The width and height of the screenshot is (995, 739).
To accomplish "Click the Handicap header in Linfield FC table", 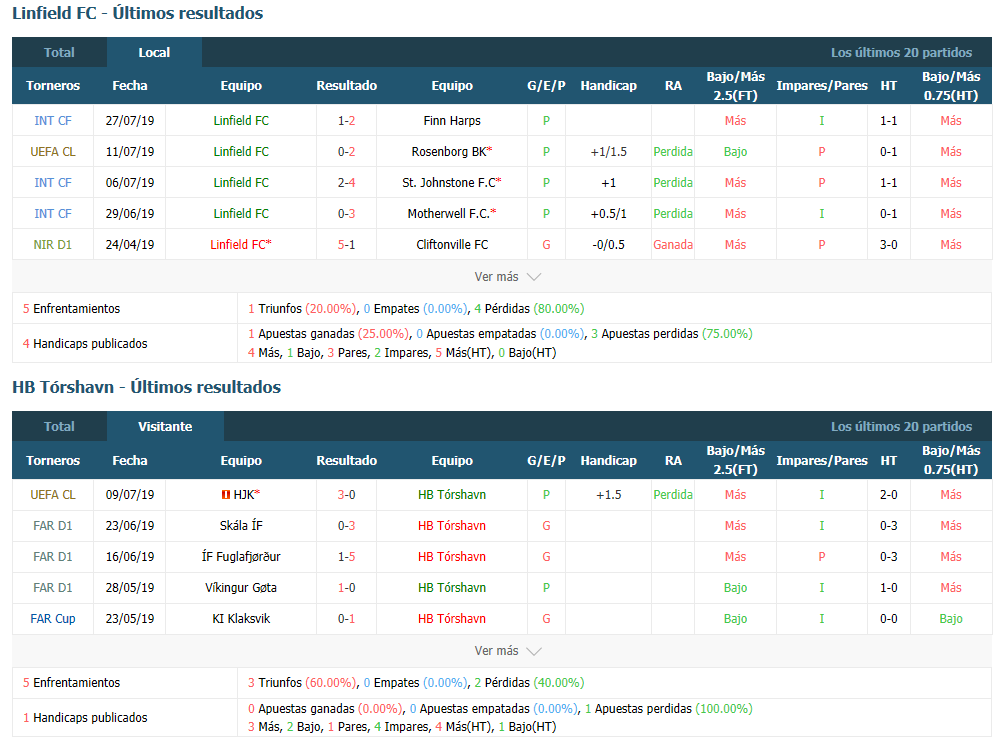I will pyautogui.click(x=609, y=86).
